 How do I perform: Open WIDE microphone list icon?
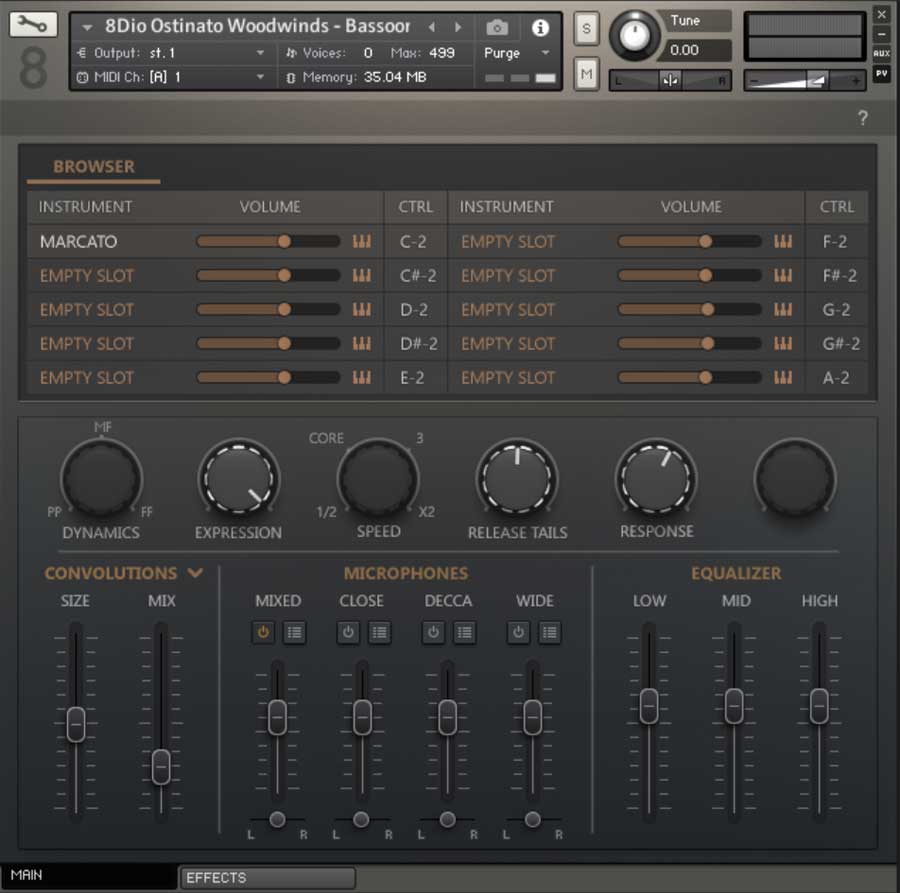549,632
